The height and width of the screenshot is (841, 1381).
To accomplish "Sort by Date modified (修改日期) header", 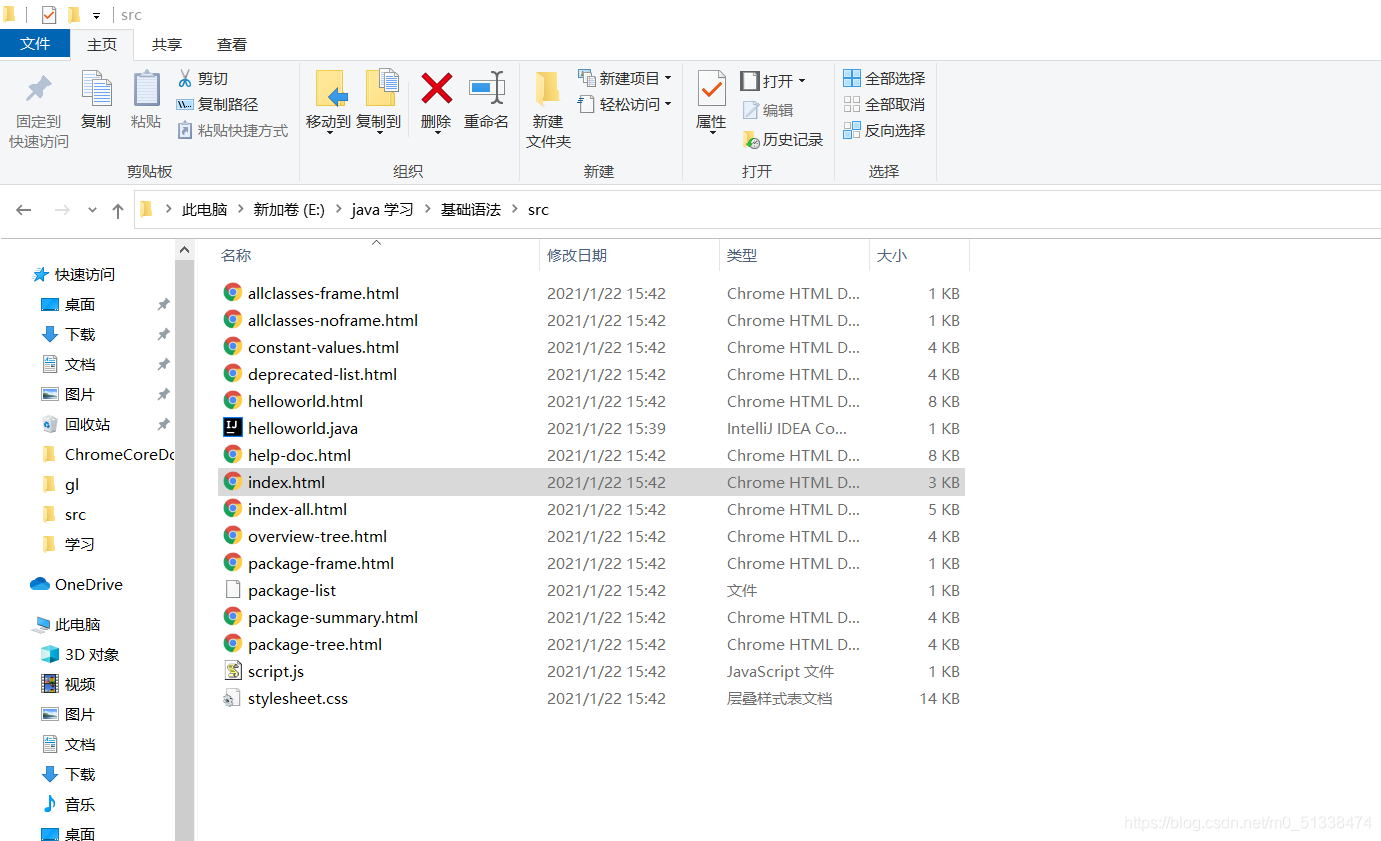I will tap(577, 255).
